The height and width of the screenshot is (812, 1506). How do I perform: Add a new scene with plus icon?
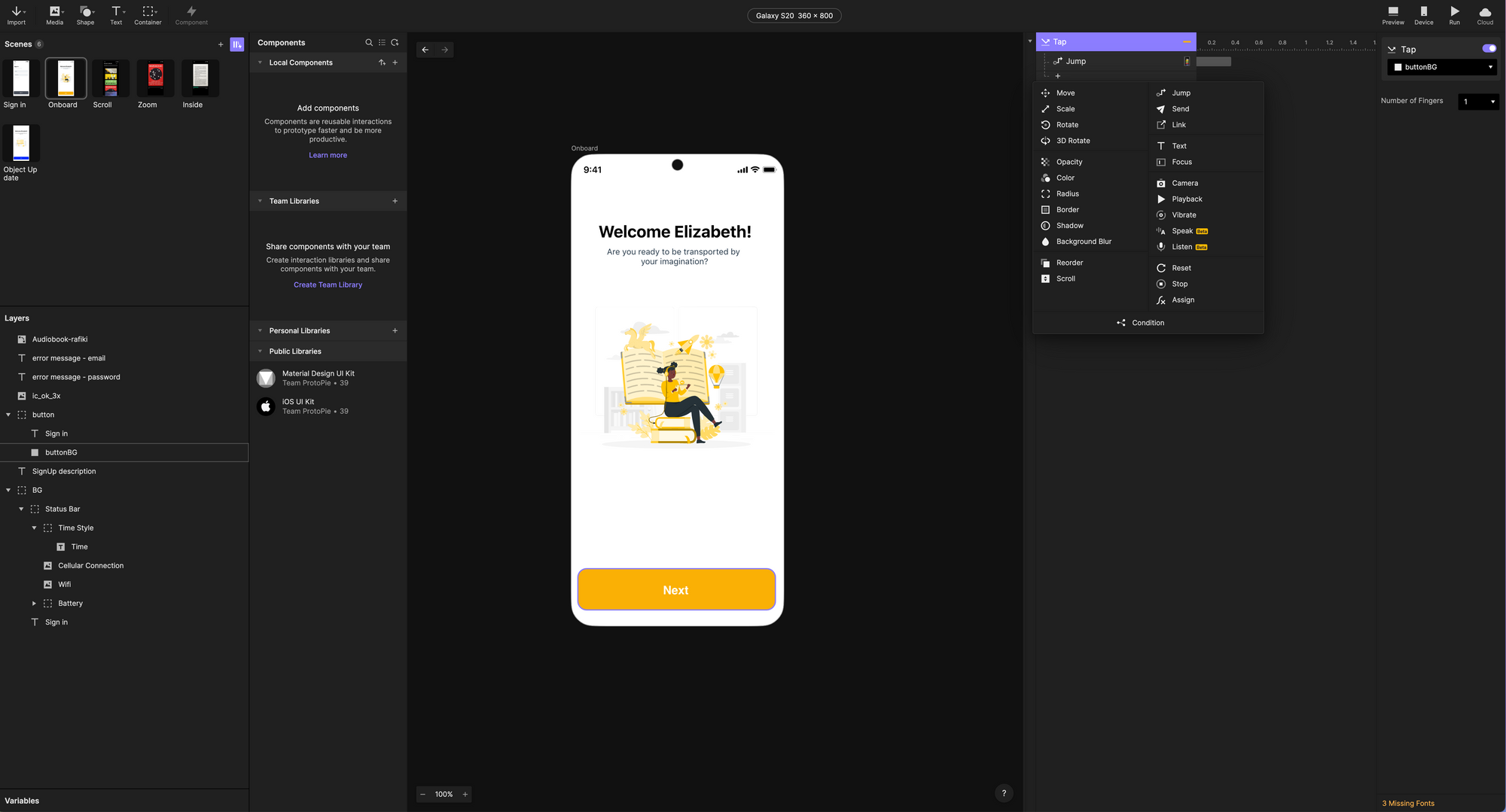pos(221,44)
